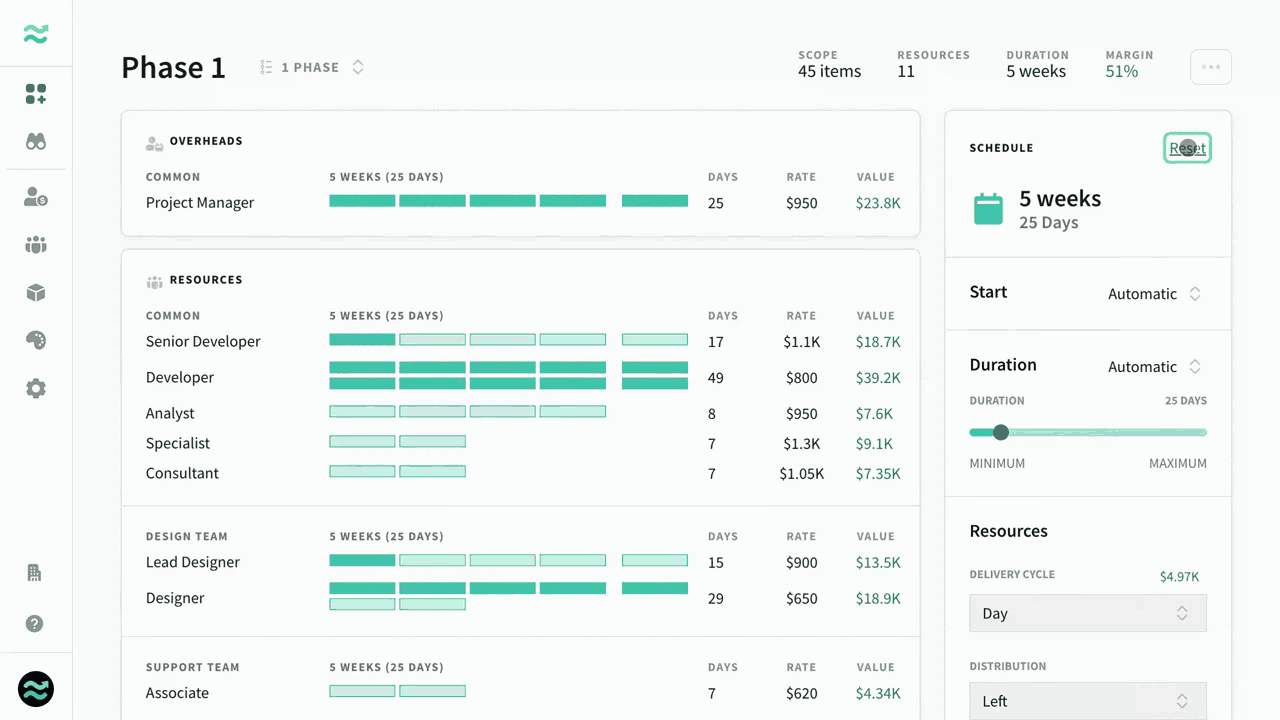The width and height of the screenshot is (1280, 720).
Task: Open the team group icon in sidebar
Action: 36,245
